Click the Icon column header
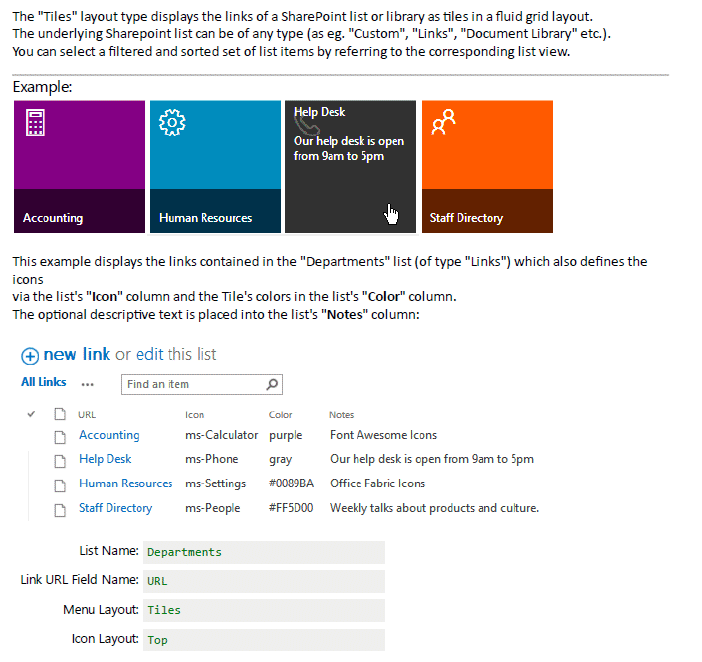Viewport: 702px width, 662px height. pyautogui.click(x=194, y=414)
